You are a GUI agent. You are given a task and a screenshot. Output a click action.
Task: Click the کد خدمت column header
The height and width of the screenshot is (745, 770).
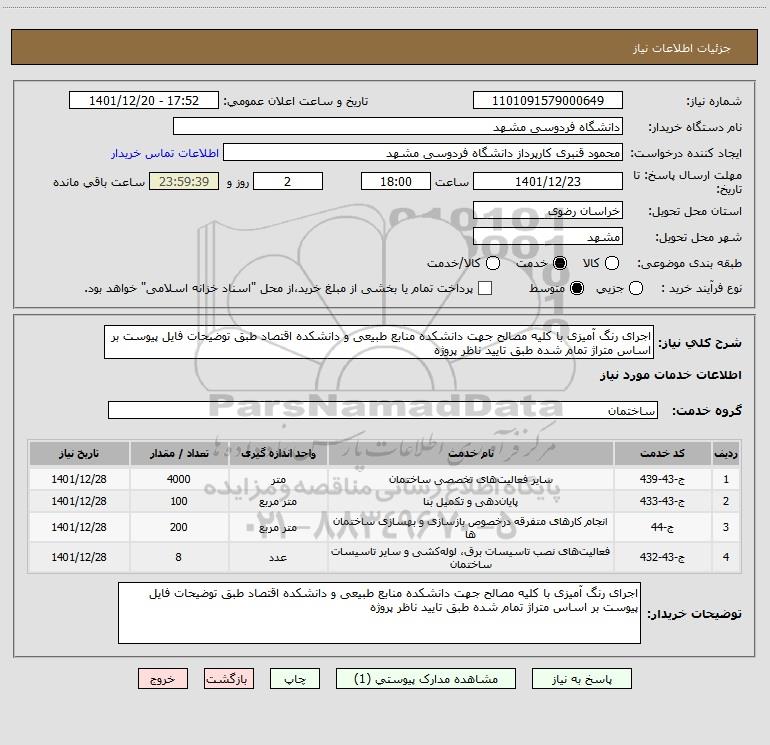click(x=662, y=453)
